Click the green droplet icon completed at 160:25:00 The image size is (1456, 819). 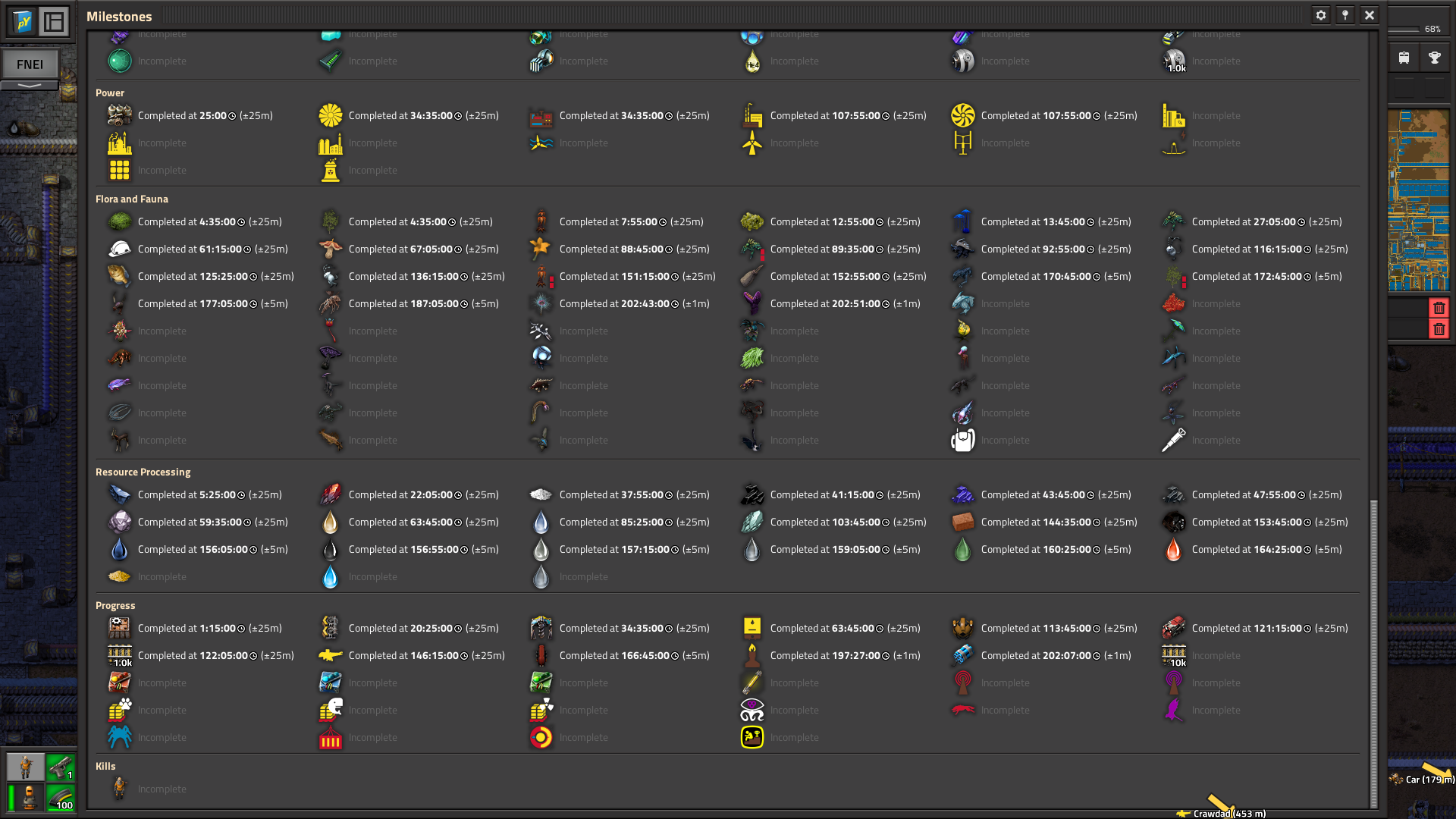(x=962, y=549)
